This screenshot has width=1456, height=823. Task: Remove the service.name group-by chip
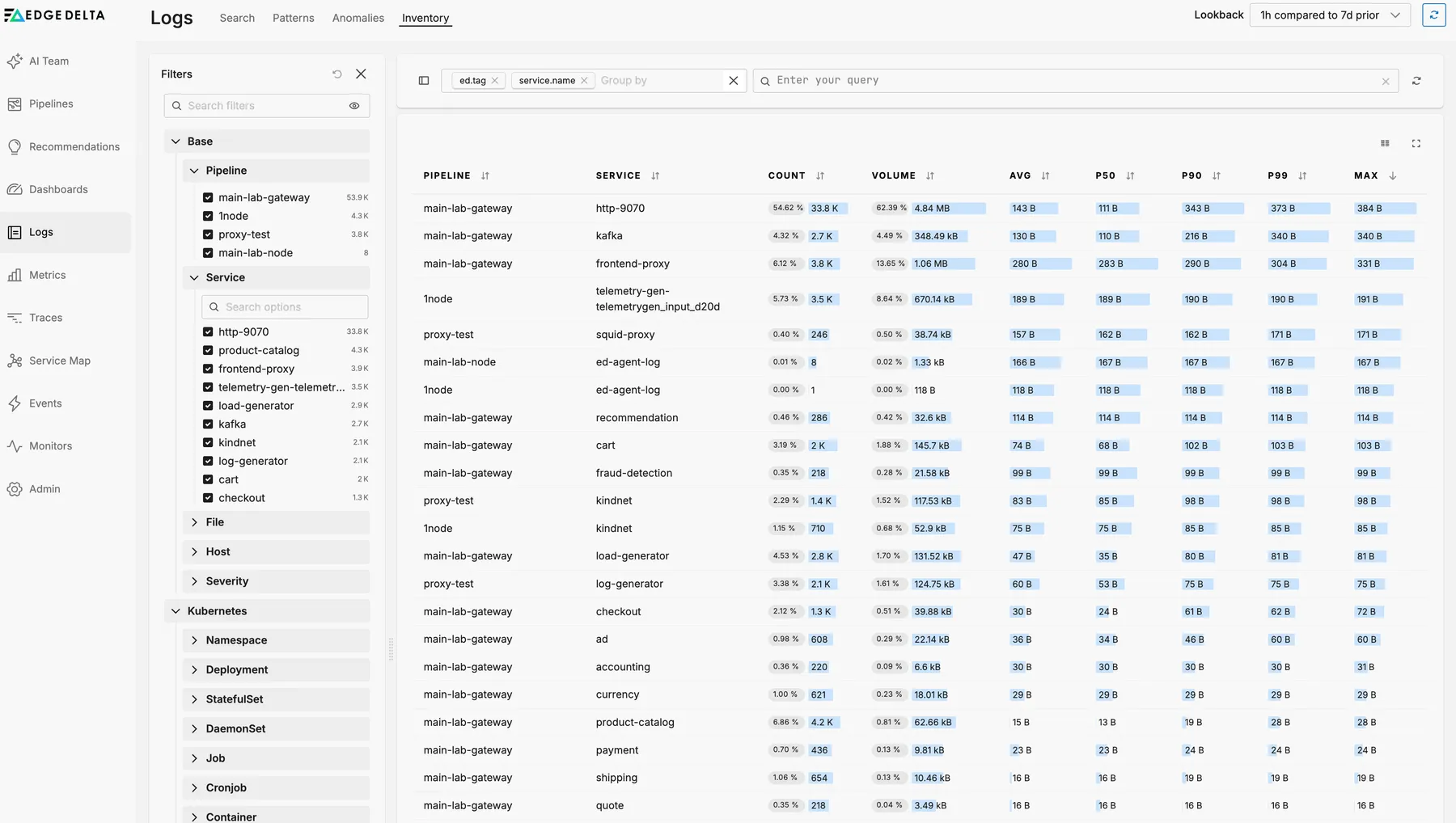(x=585, y=81)
